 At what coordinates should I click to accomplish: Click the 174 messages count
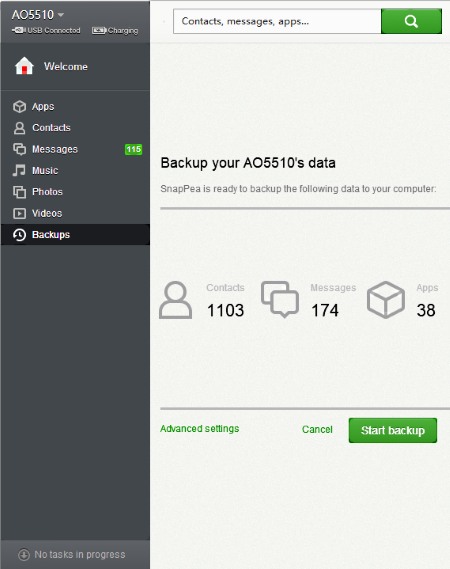click(x=325, y=310)
